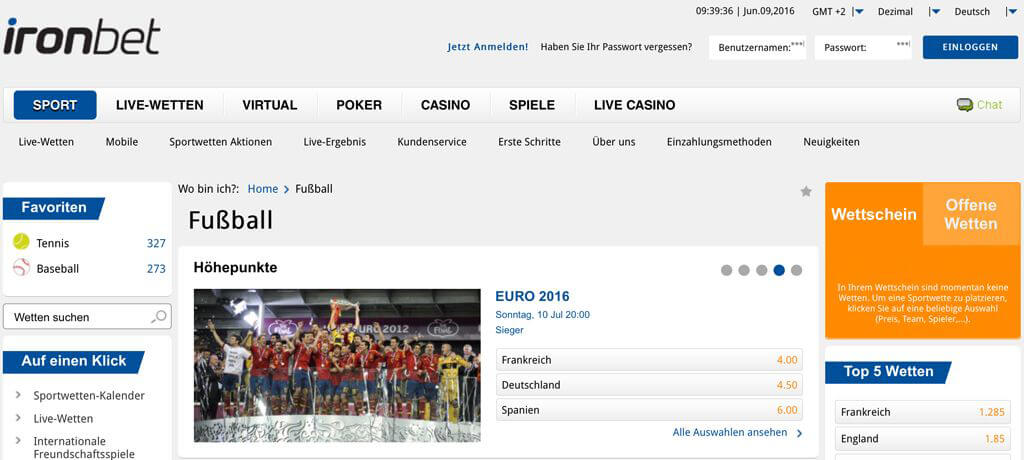Viewport: 1024px width, 460px height.
Task: Click the Home breadcrumb link
Action: pyautogui.click(x=263, y=189)
